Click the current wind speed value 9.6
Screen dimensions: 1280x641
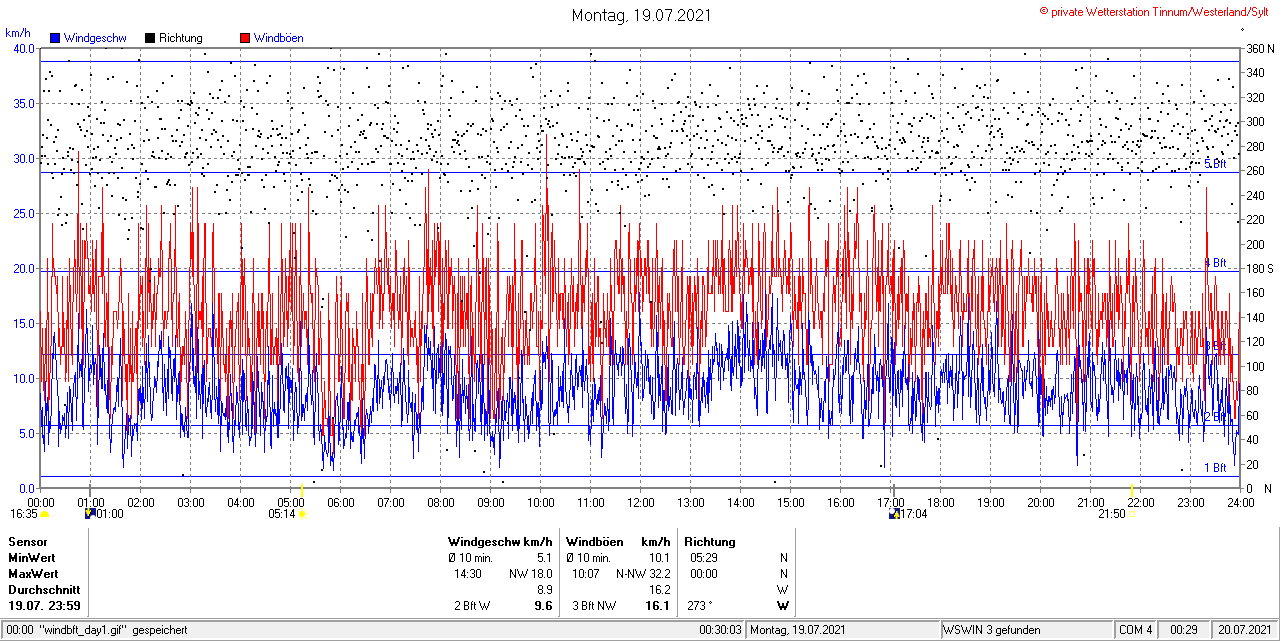click(544, 606)
